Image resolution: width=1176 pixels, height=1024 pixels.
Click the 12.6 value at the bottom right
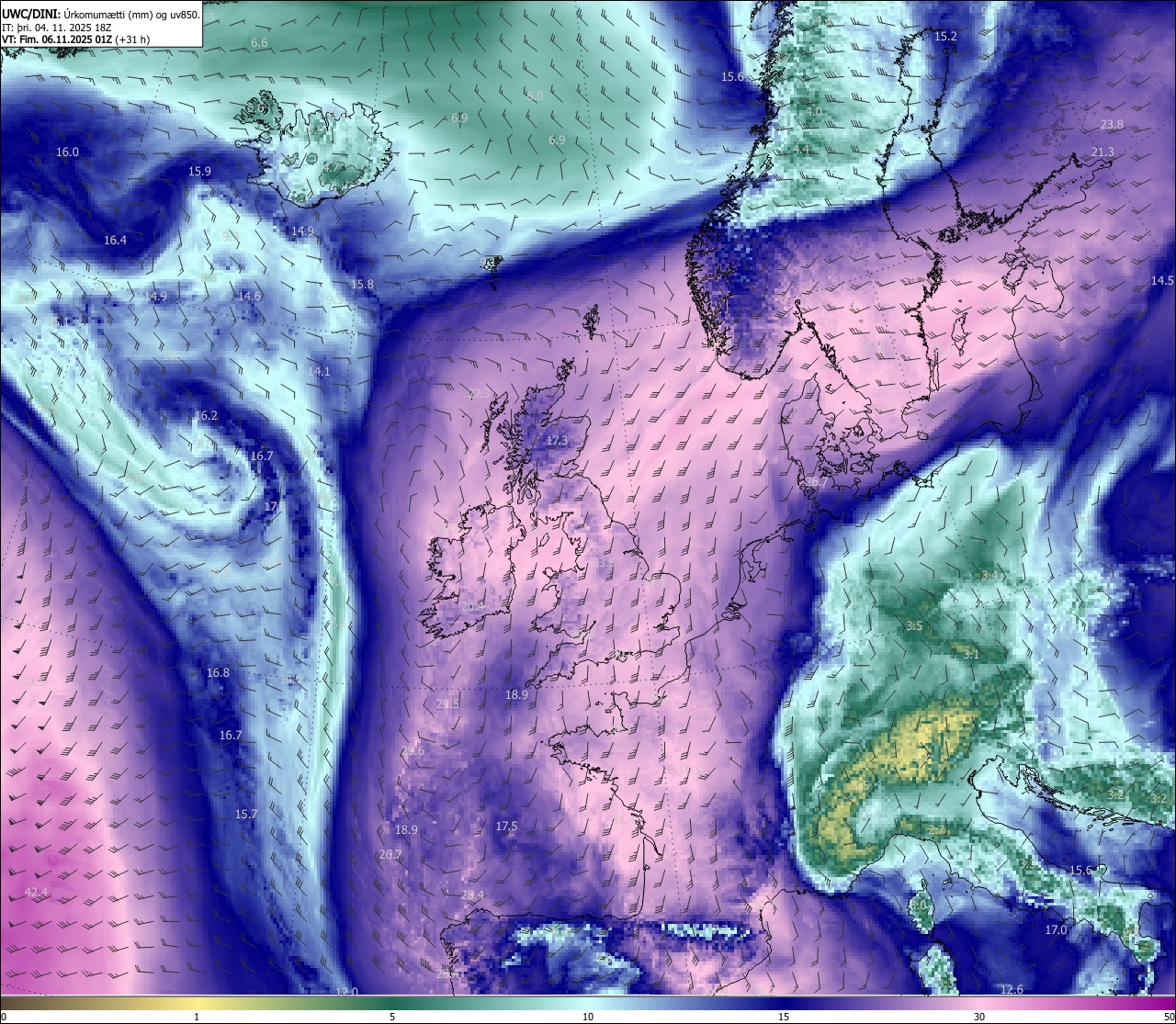(1012, 990)
